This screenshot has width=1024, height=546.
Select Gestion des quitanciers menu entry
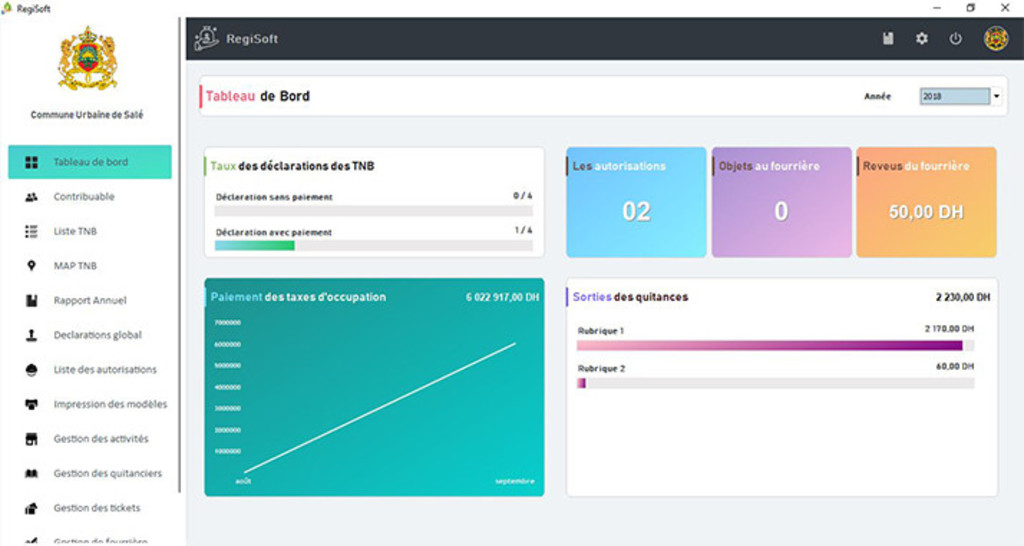[x=107, y=473]
